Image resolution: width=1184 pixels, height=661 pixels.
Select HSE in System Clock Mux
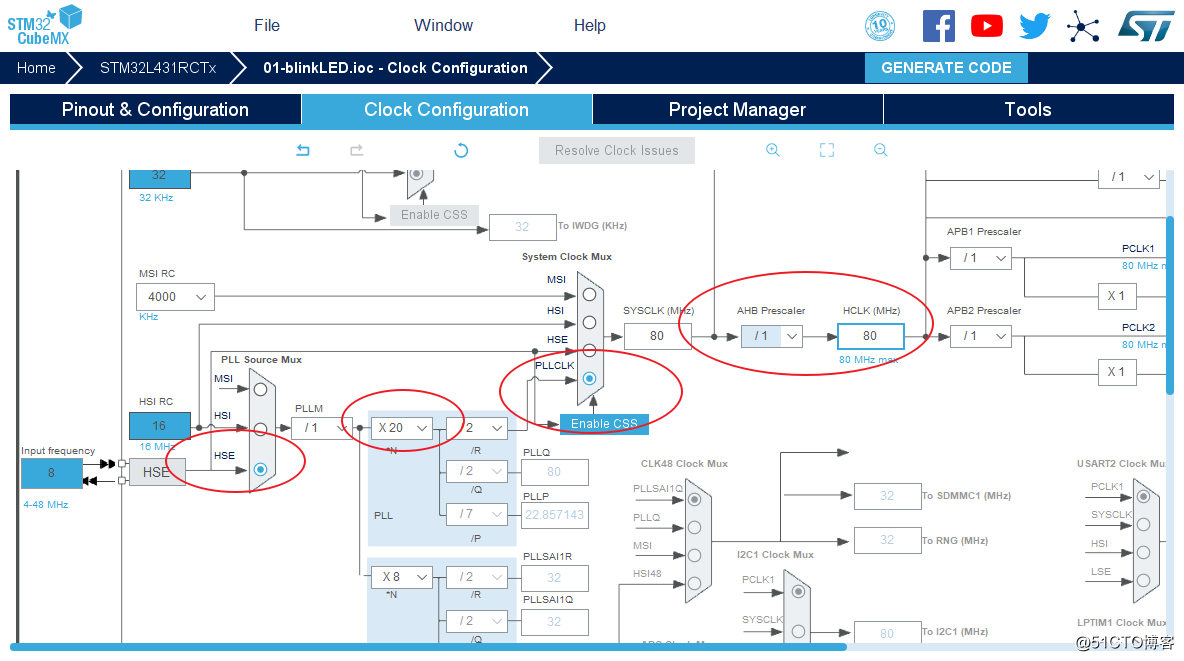(x=589, y=351)
